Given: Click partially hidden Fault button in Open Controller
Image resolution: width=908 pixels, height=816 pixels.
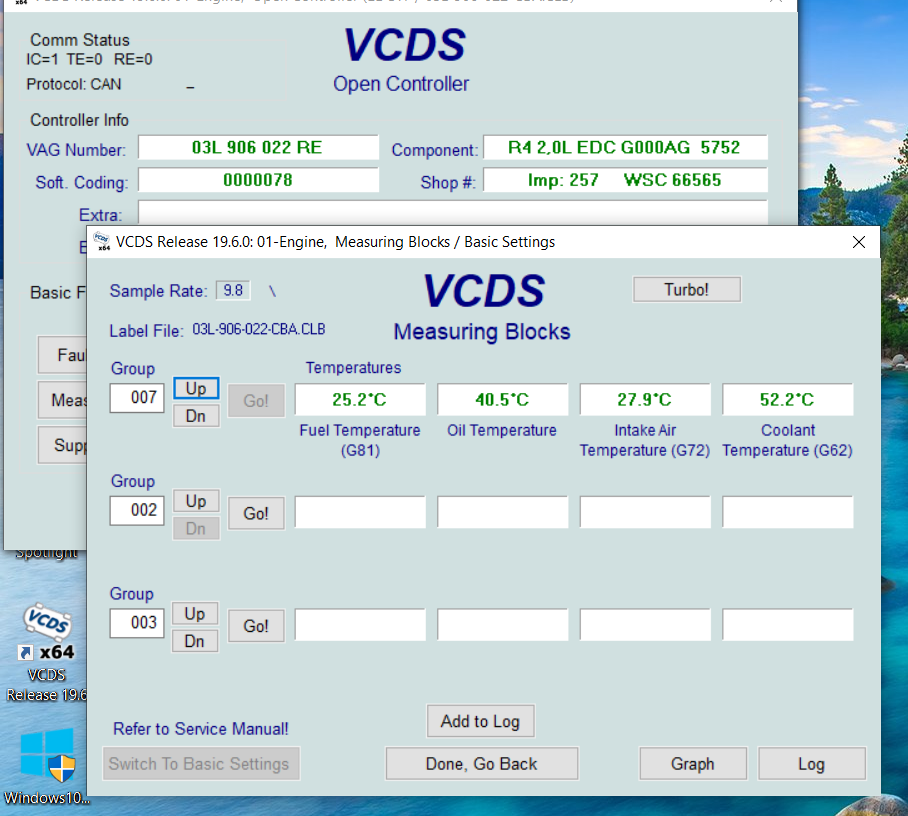Looking at the screenshot, I should [63, 354].
